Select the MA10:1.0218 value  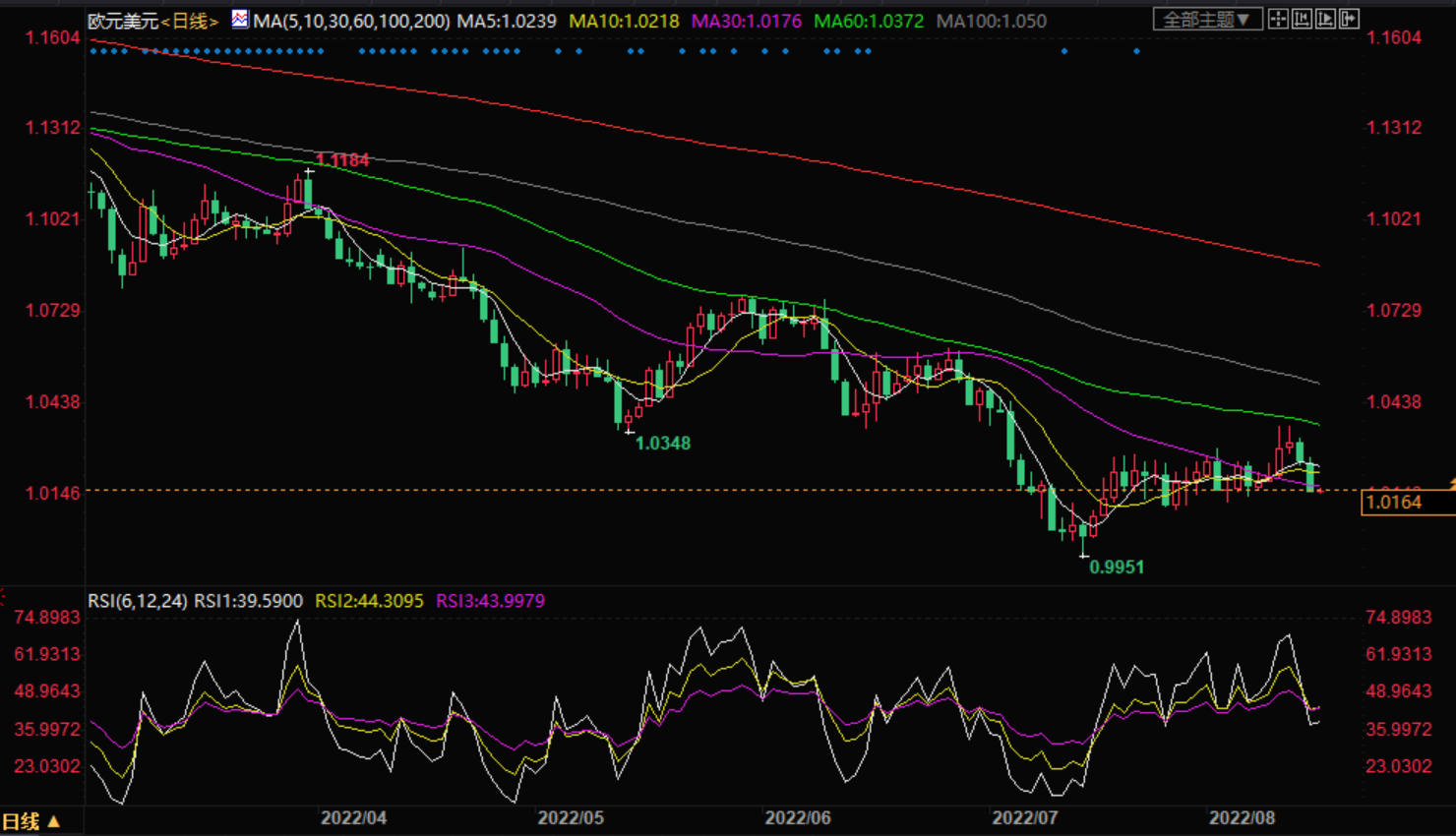pos(624,21)
